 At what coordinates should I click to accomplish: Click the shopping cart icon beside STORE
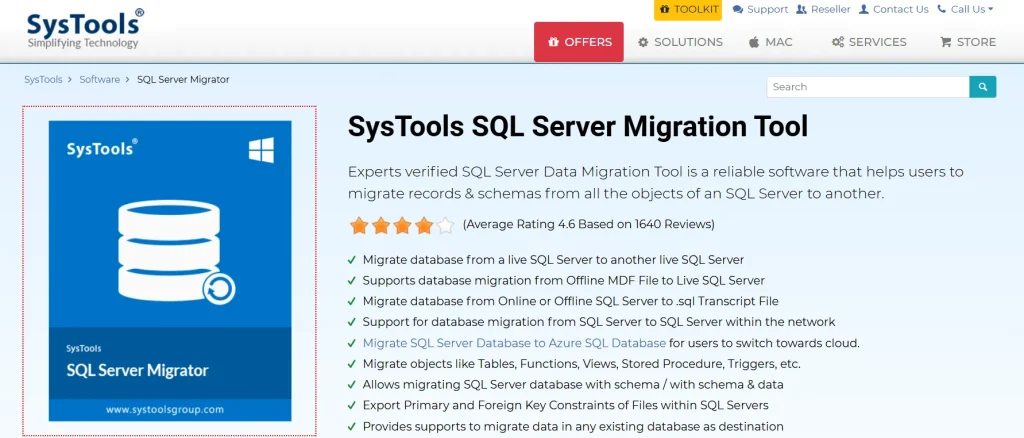946,42
